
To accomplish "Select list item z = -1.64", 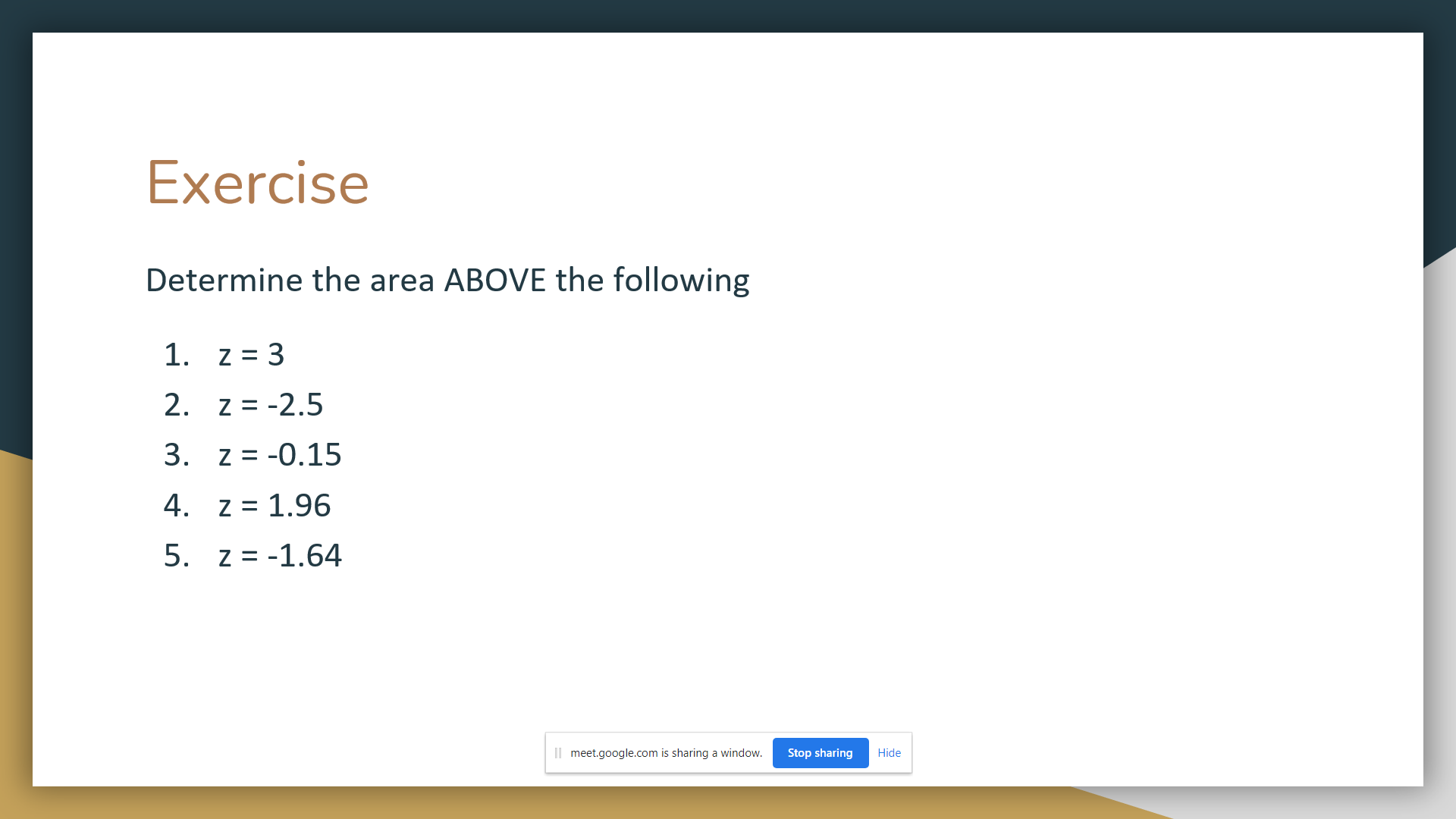I will coord(280,556).
